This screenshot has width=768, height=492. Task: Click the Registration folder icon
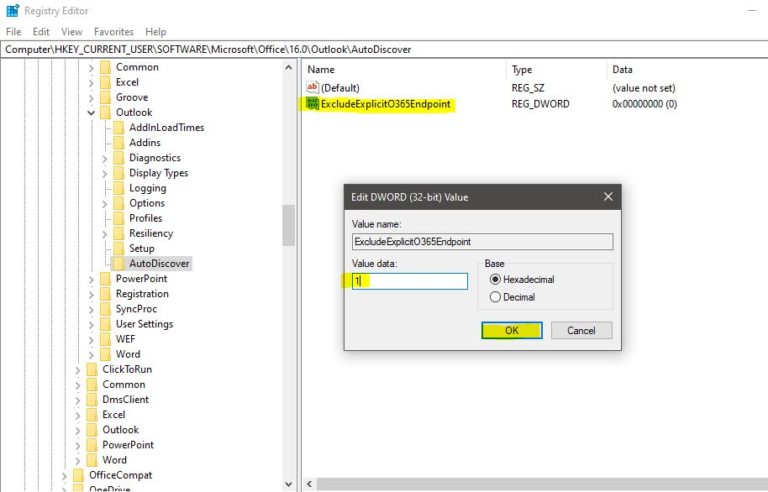[x=105, y=294]
